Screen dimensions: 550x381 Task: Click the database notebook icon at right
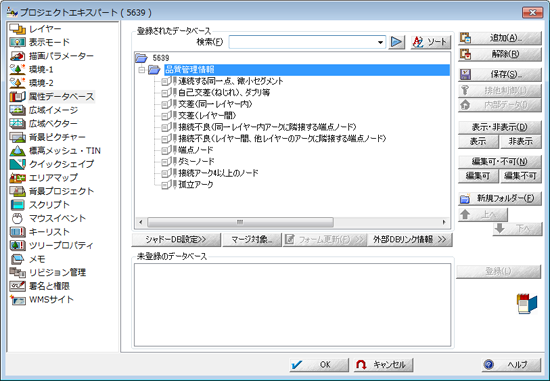(527, 304)
